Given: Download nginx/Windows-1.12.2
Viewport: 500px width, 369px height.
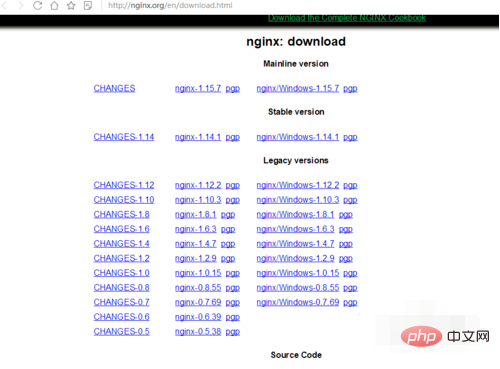Looking at the screenshot, I should [298, 185].
